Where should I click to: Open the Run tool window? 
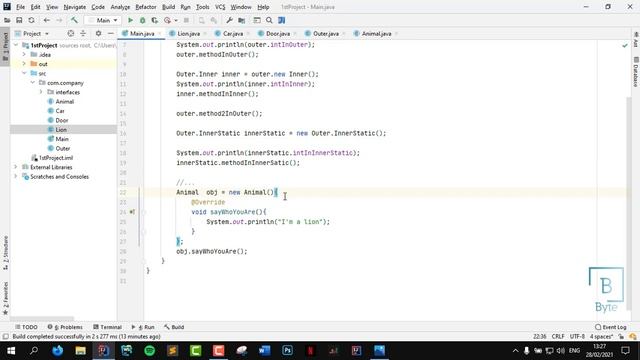pos(143,327)
